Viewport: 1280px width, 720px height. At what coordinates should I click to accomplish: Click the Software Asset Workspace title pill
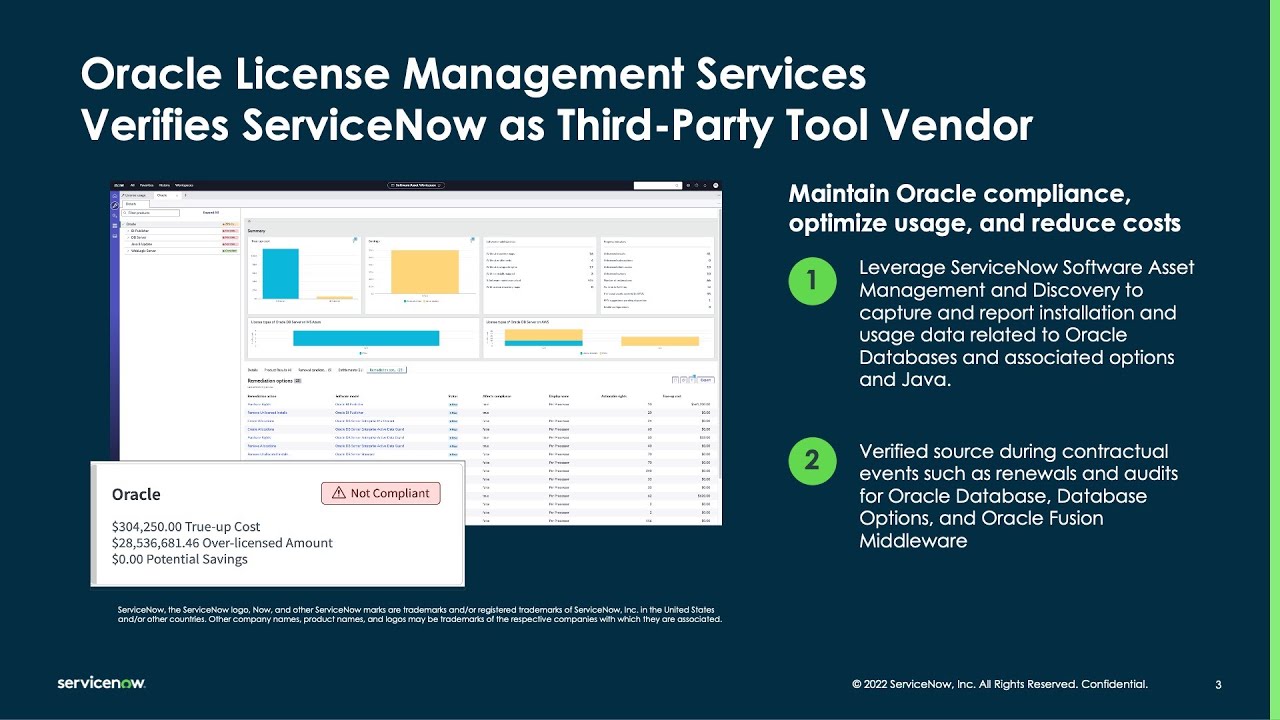416,185
